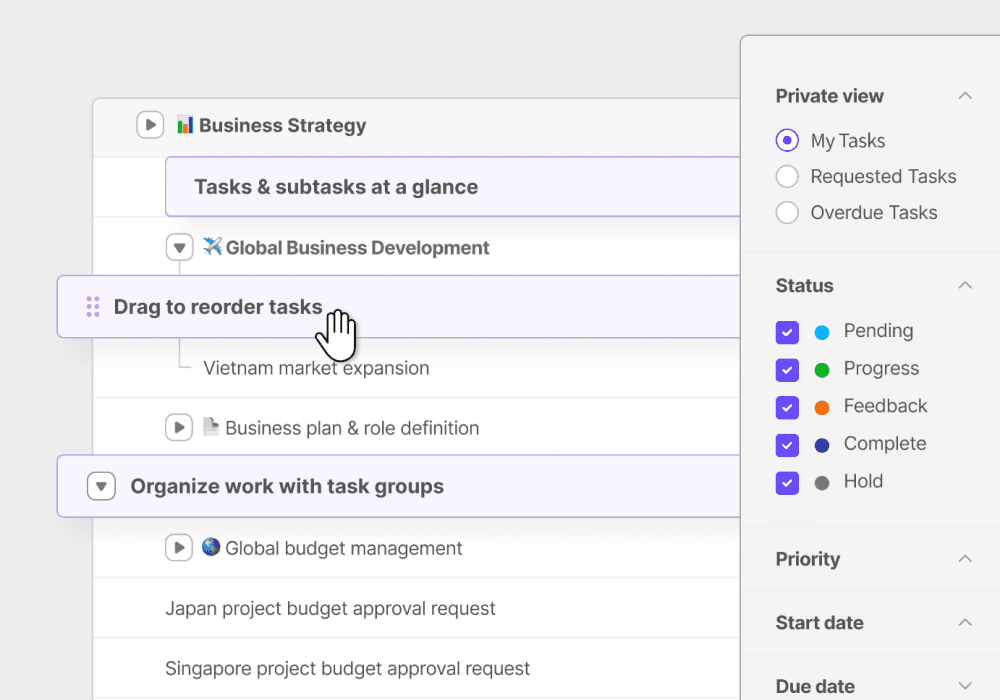This screenshot has width=1000, height=700.
Task: Click the Private view heading
Action: coord(830,96)
